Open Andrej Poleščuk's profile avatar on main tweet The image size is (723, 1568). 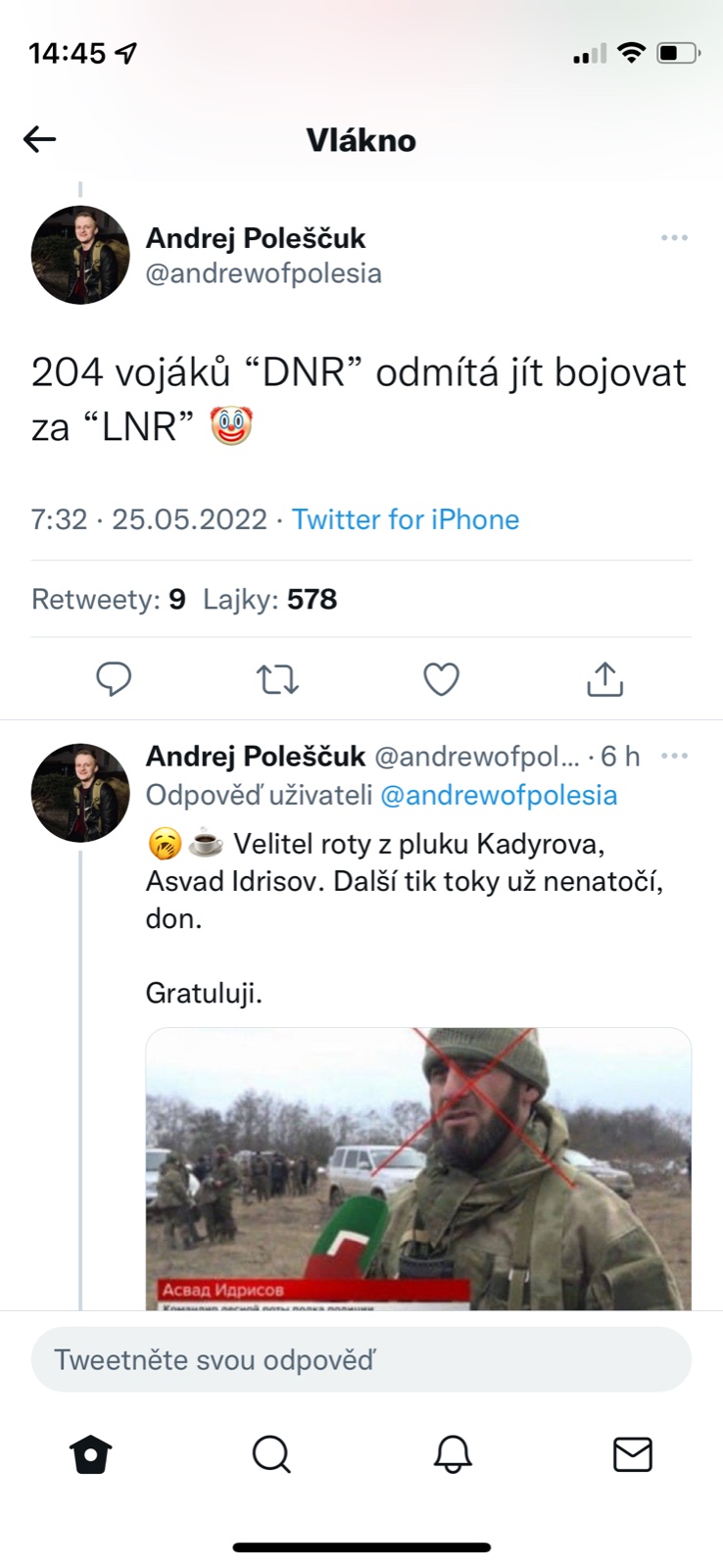pos(80,255)
